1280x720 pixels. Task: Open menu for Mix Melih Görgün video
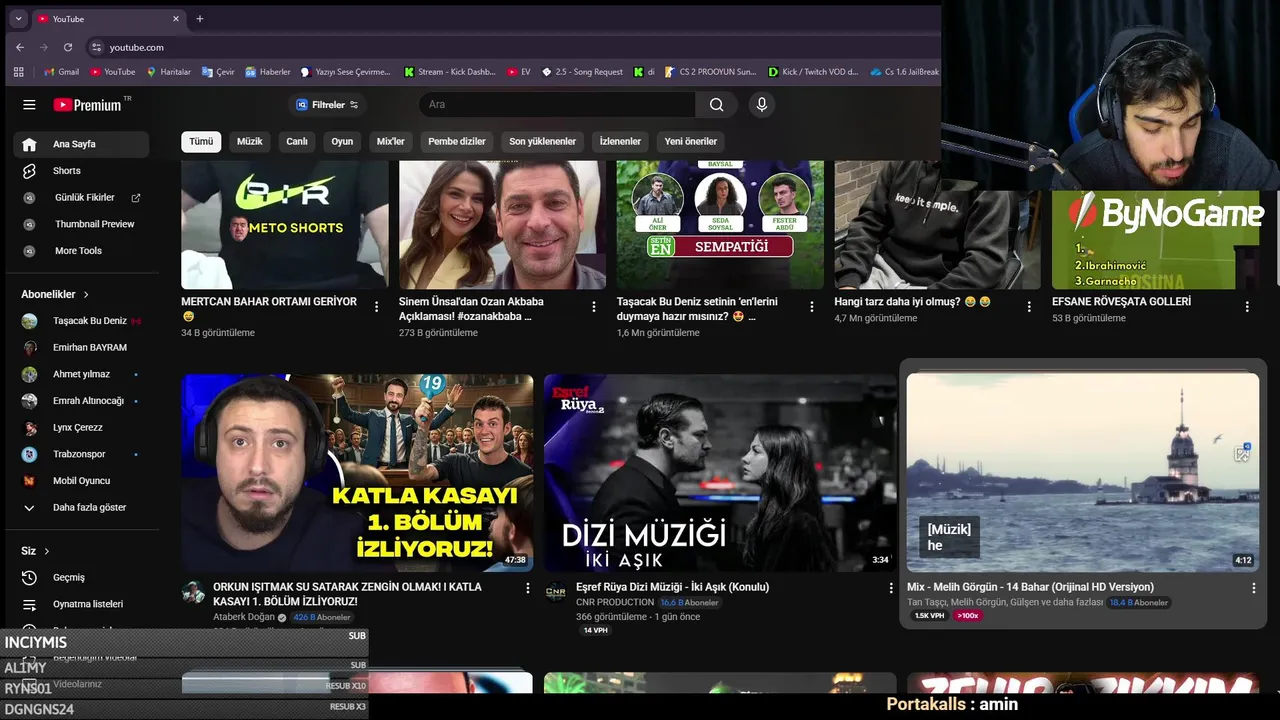click(x=1253, y=588)
